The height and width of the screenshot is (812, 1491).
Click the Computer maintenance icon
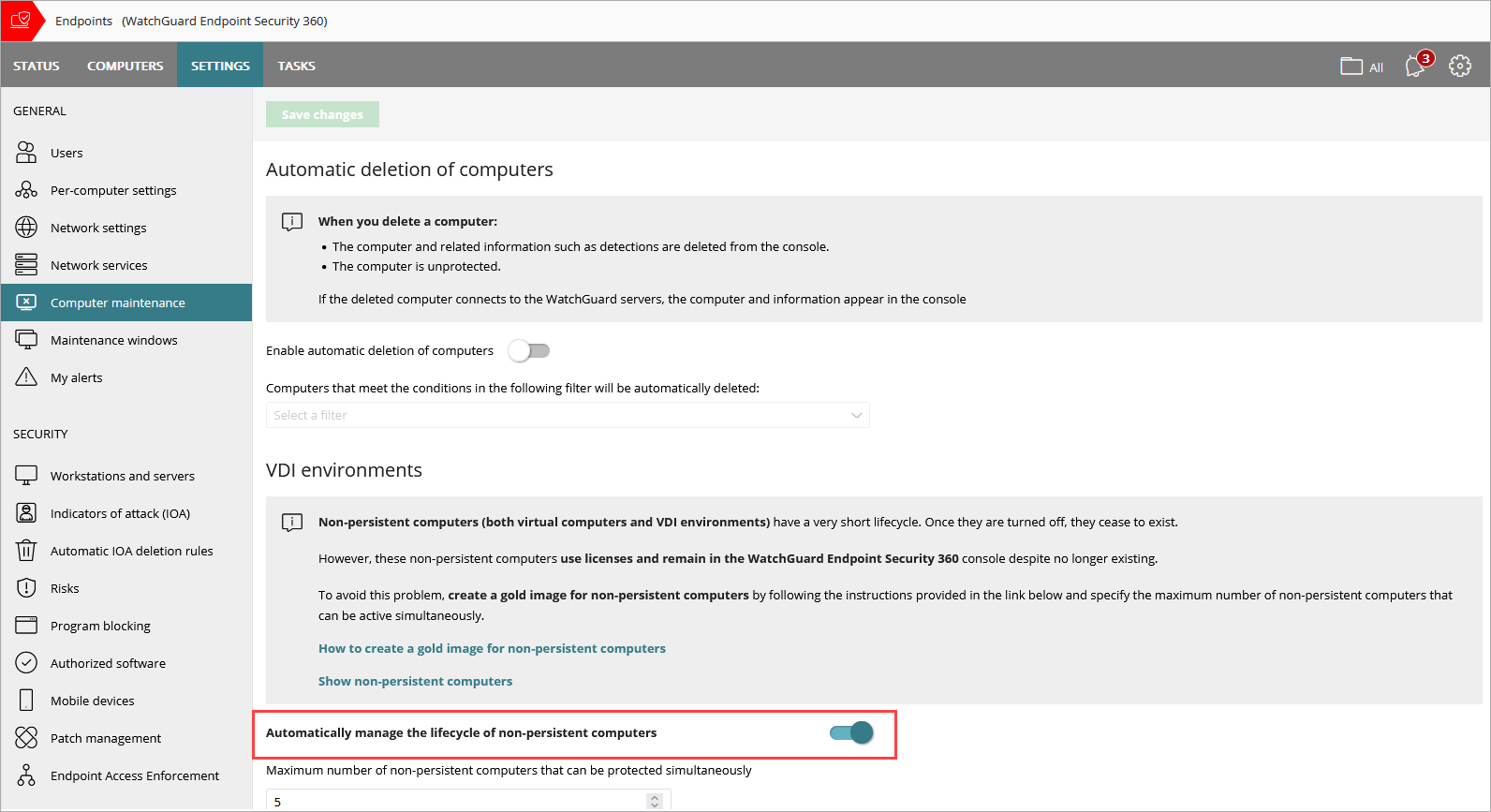26,303
